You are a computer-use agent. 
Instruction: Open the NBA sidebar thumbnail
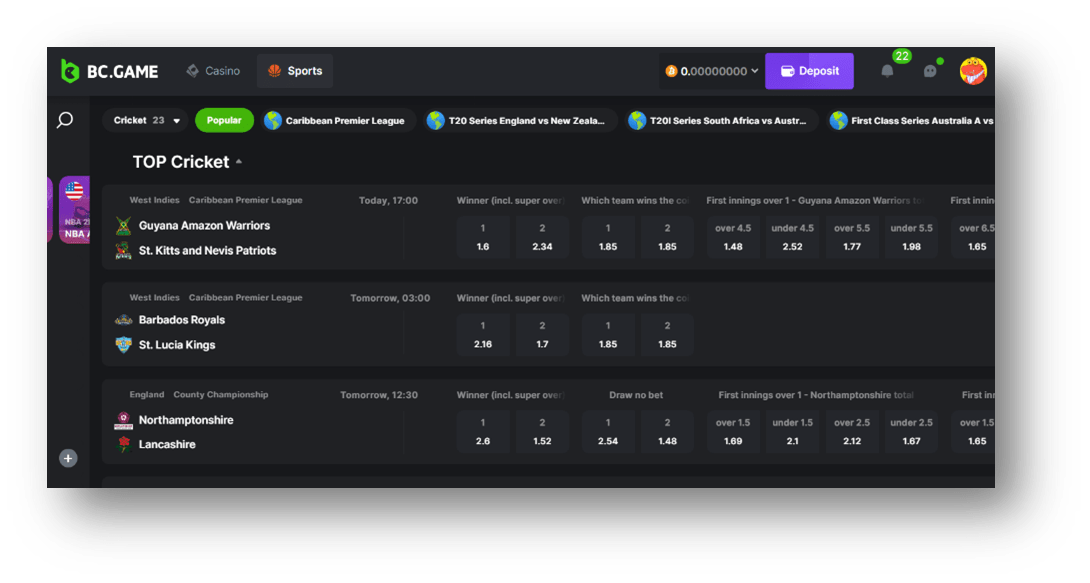coord(74,210)
